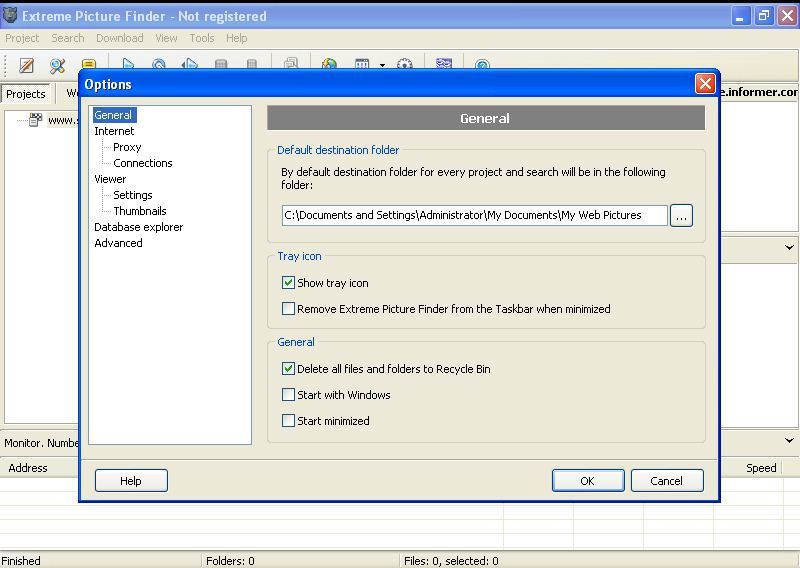The width and height of the screenshot is (800, 568).
Task: Browse for destination folder with ellipsis button
Action: click(681, 215)
